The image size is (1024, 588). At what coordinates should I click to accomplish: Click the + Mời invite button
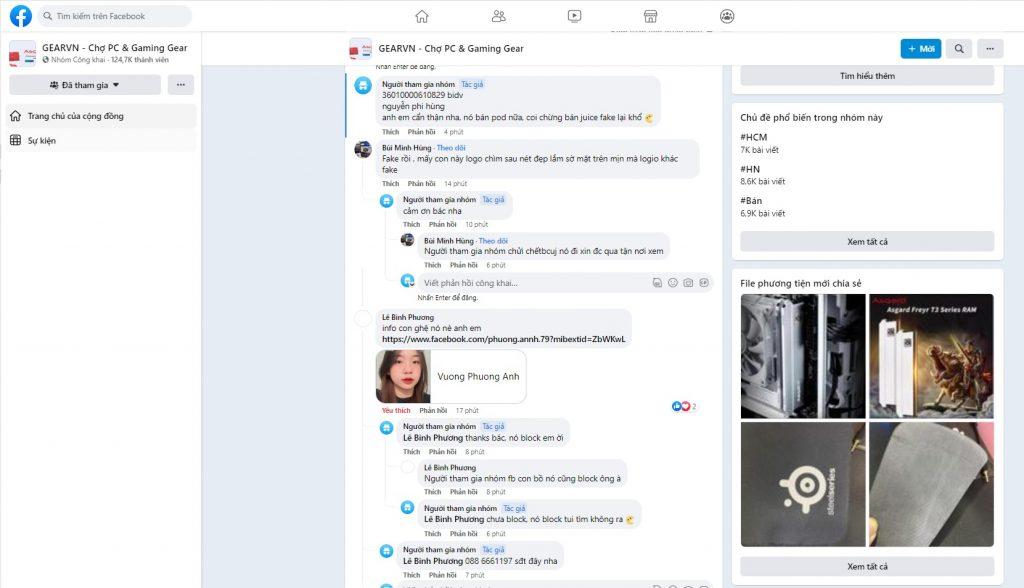point(920,48)
